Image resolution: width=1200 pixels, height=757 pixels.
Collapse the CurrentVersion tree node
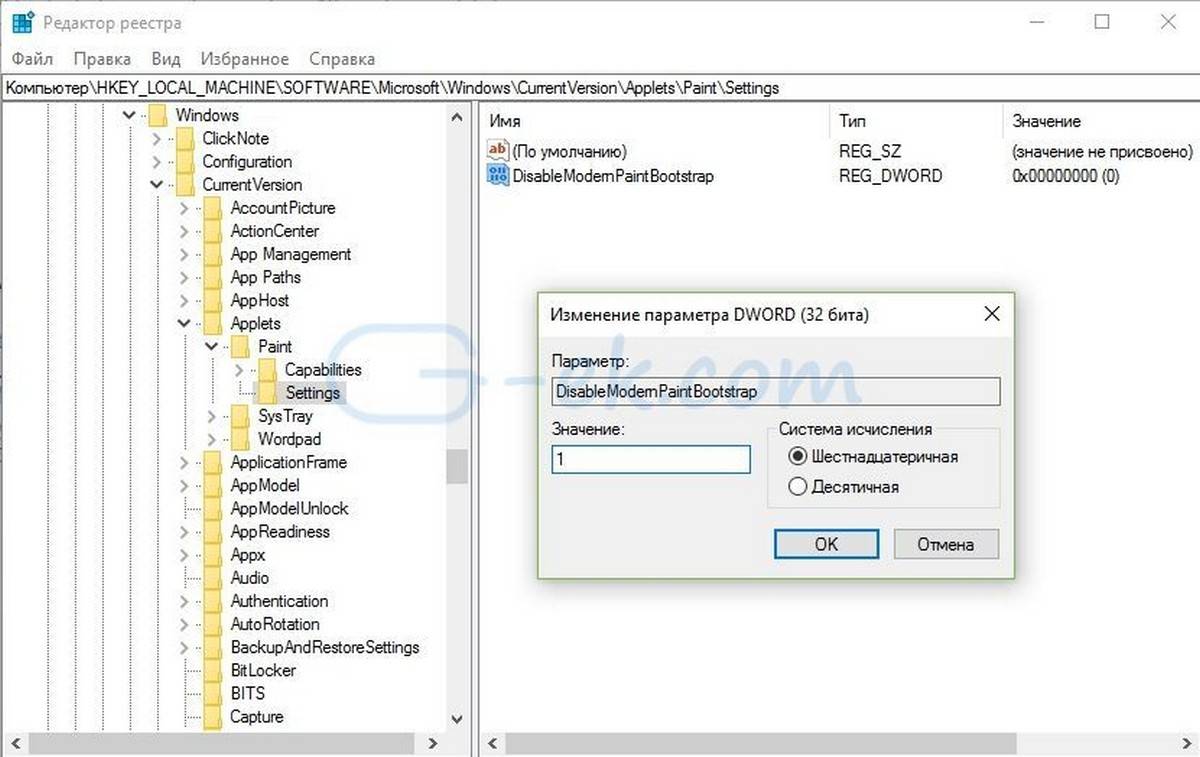(157, 184)
